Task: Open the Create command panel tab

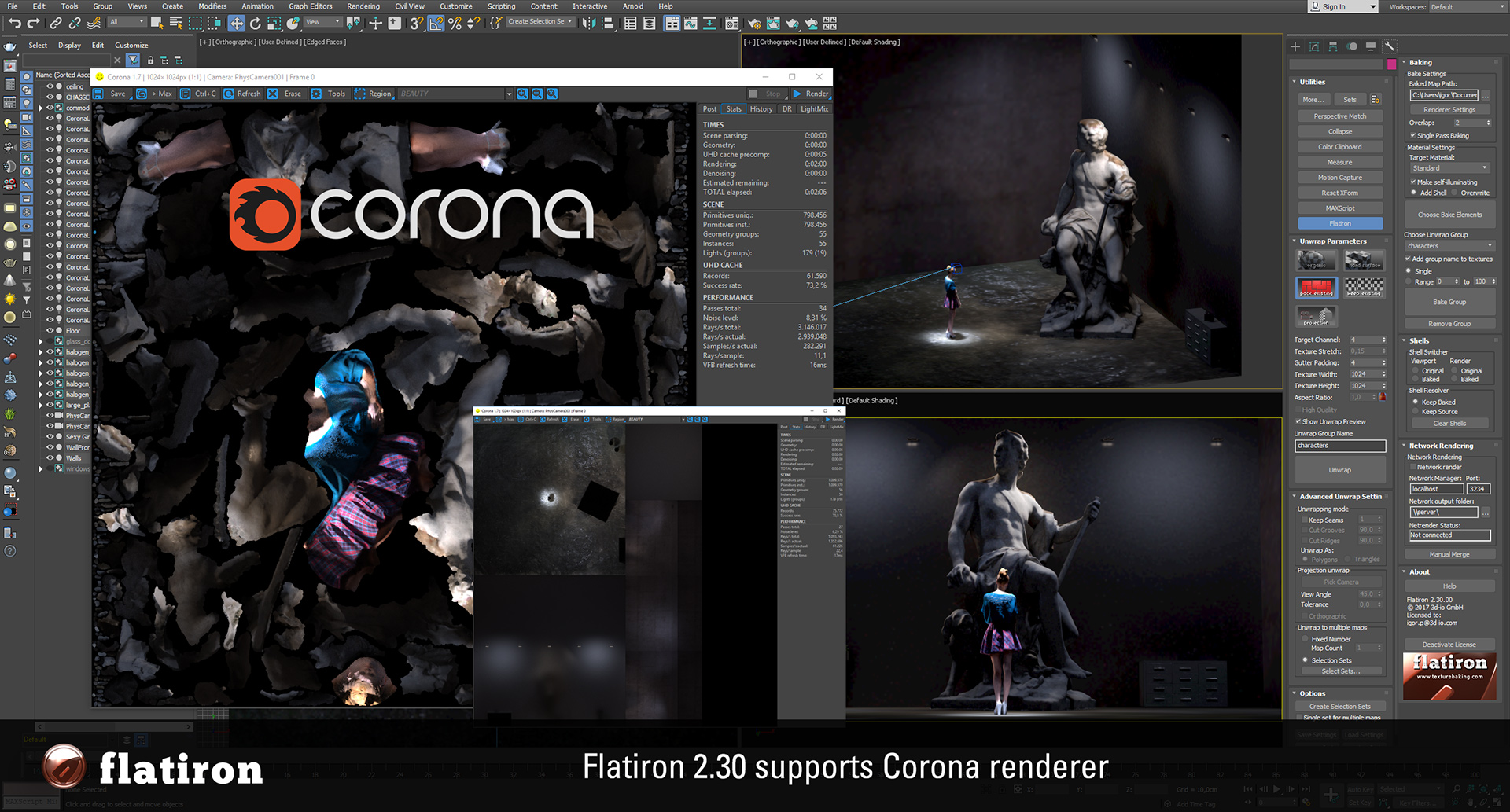Action: click(1295, 46)
